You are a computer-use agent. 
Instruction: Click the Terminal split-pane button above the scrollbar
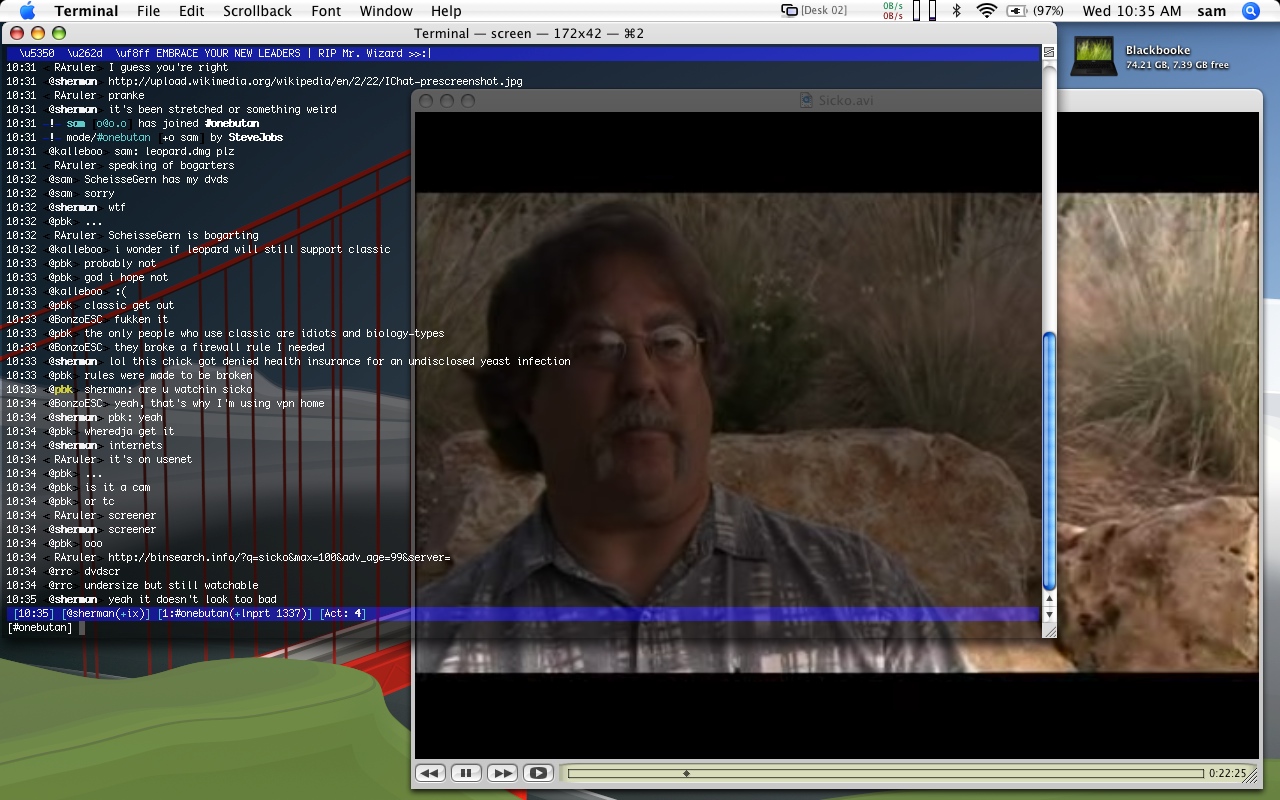(1049, 52)
